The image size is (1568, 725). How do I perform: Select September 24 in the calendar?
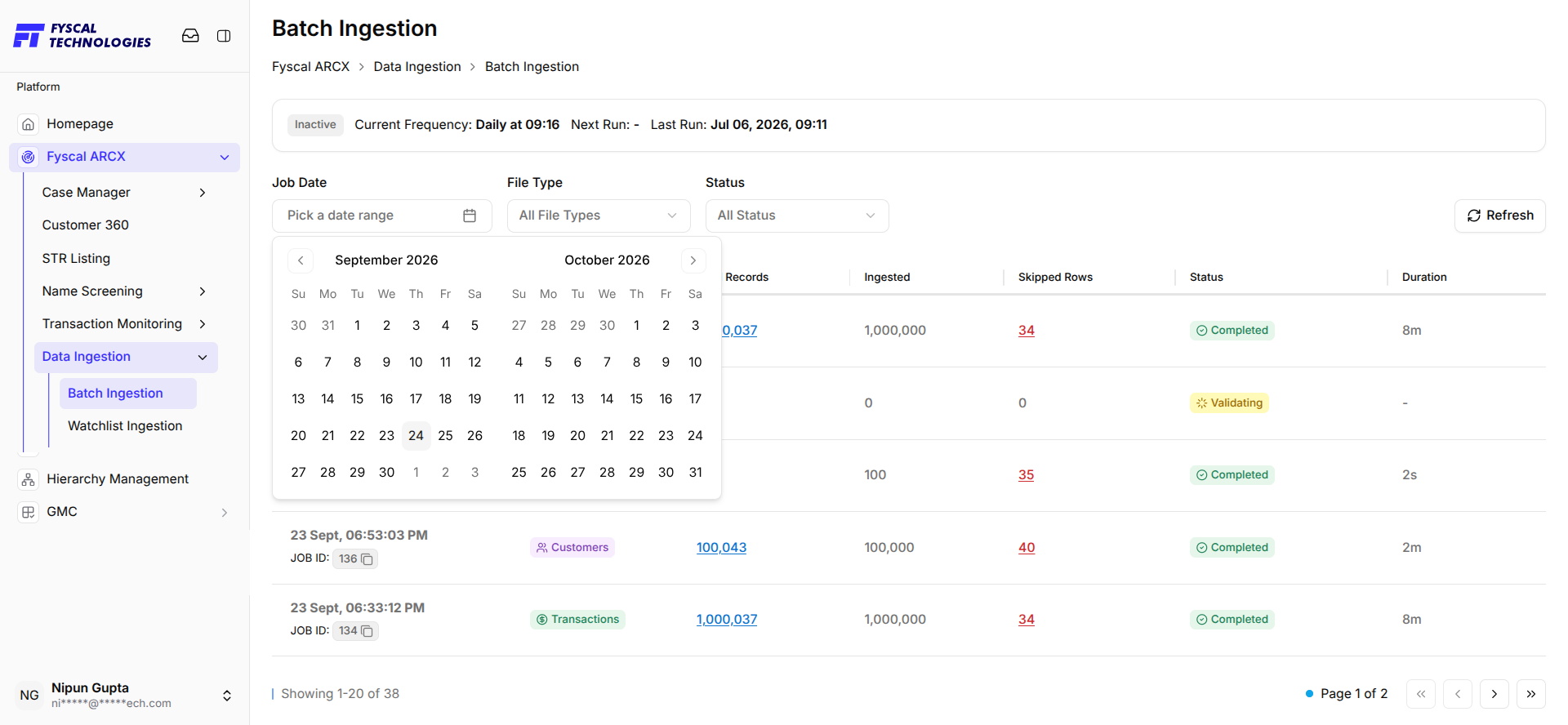pos(416,436)
